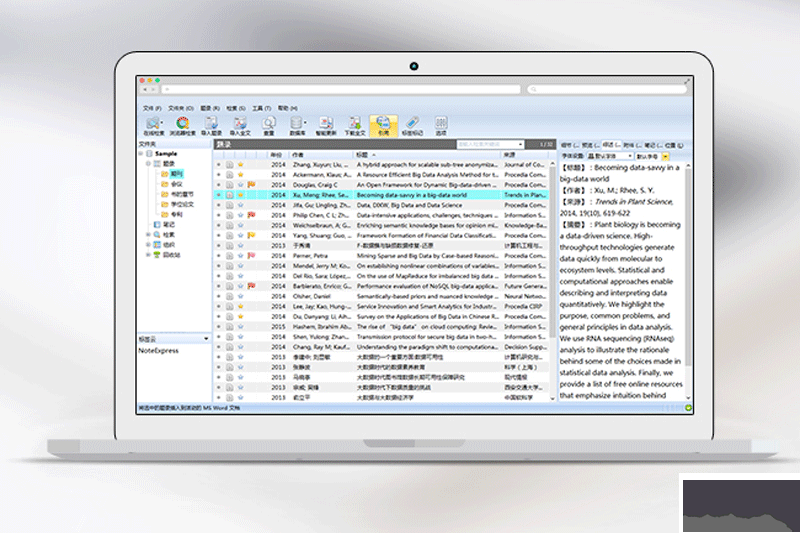The width and height of the screenshot is (800, 533).
Task: Click the red flag on Douglas, Craig C row
Action: (x=252, y=185)
